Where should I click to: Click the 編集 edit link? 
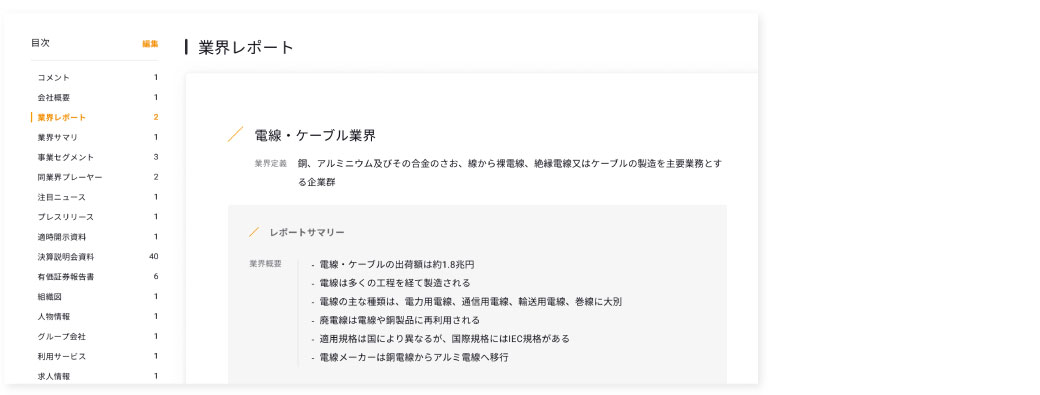click(151, 44)
